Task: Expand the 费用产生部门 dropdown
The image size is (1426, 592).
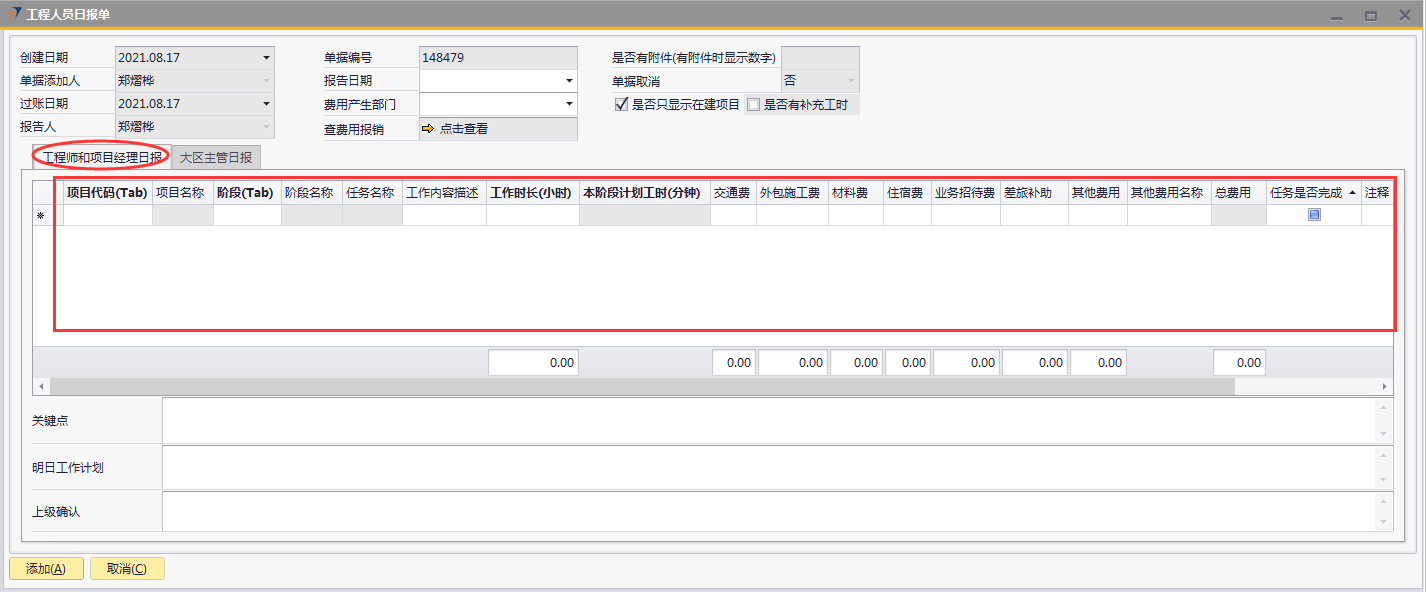Action: coord(569,104)
